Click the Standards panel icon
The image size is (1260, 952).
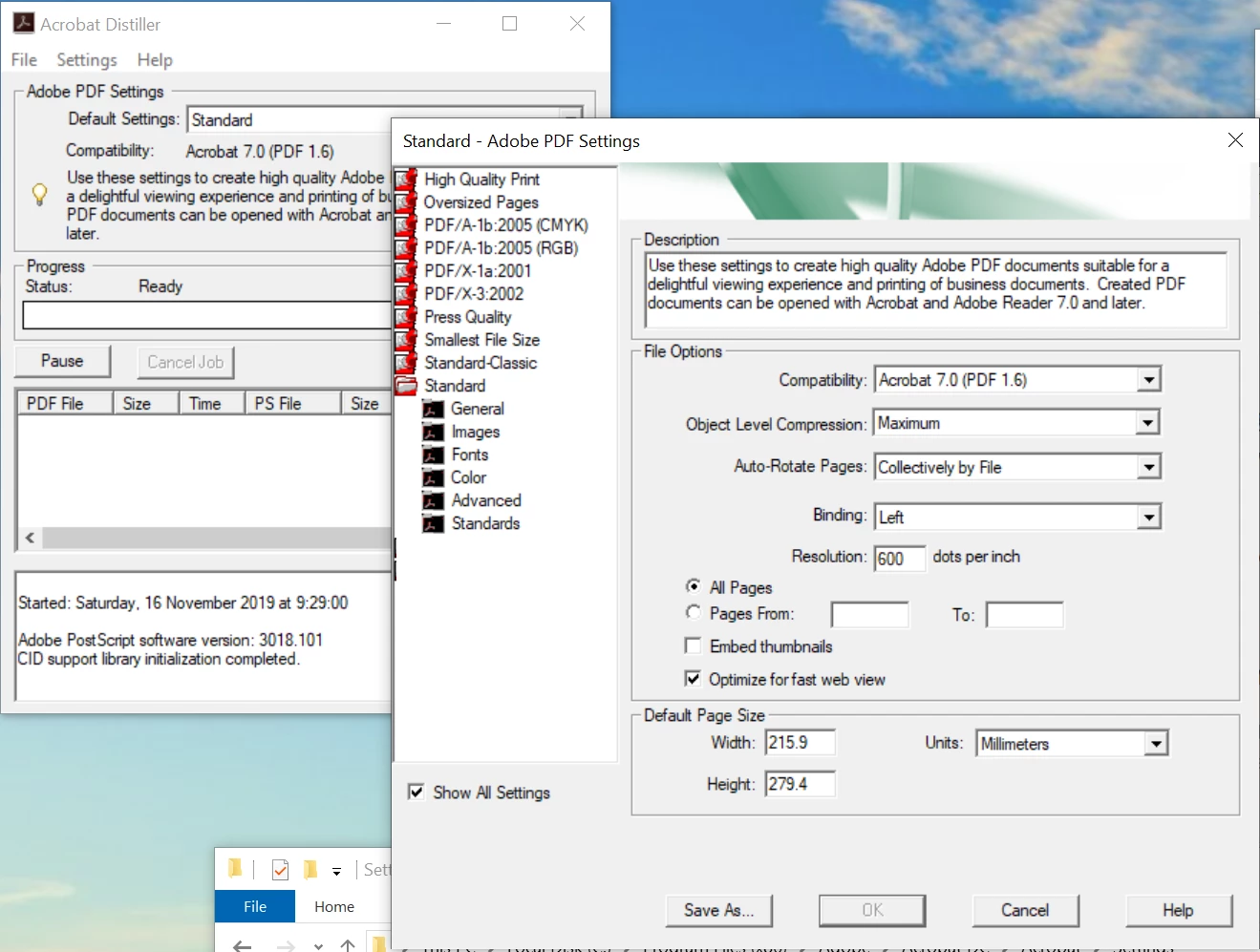point(434,523)
